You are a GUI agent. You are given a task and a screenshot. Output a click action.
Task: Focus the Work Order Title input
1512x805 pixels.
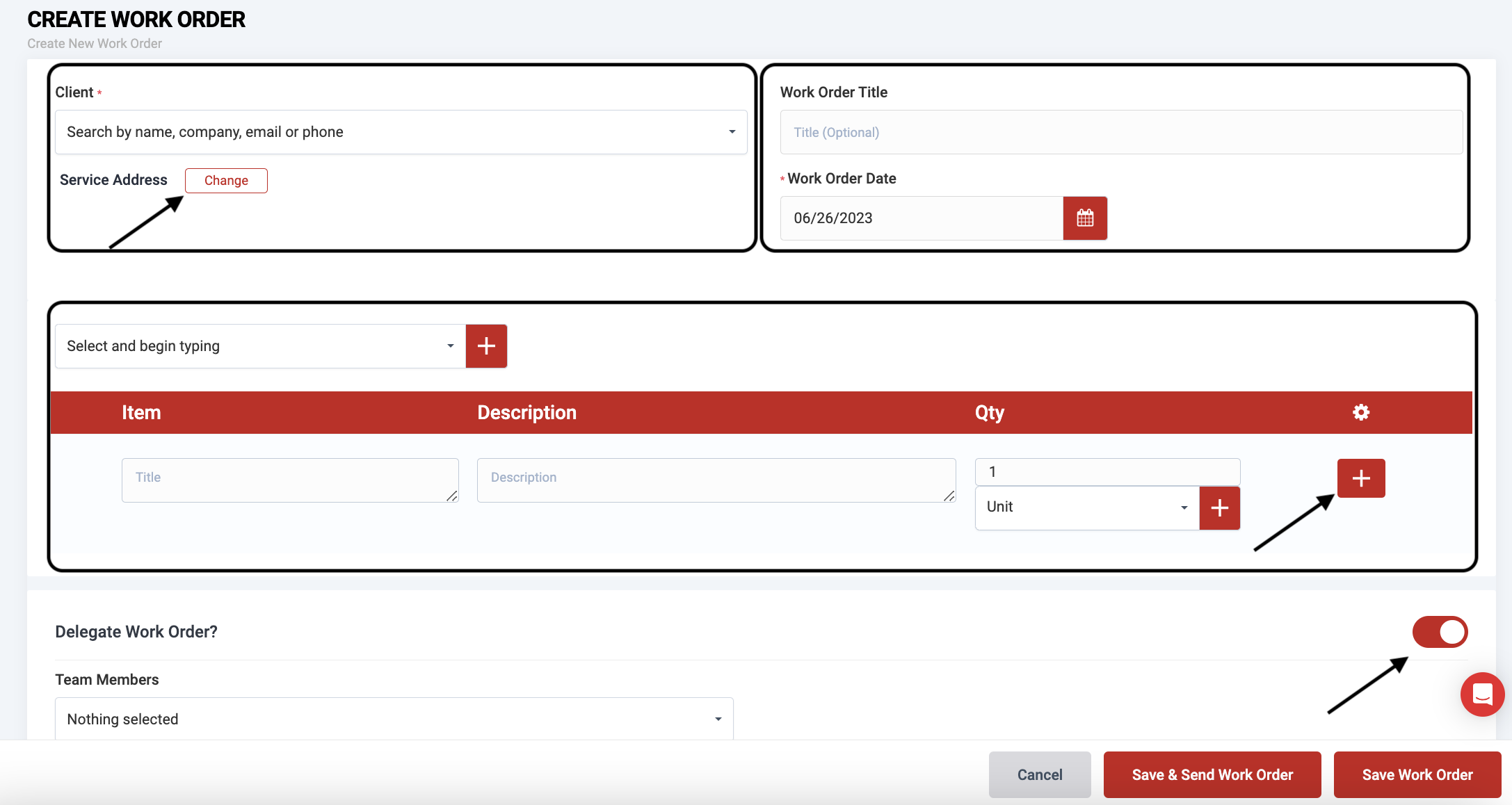tap(1120, 132)
